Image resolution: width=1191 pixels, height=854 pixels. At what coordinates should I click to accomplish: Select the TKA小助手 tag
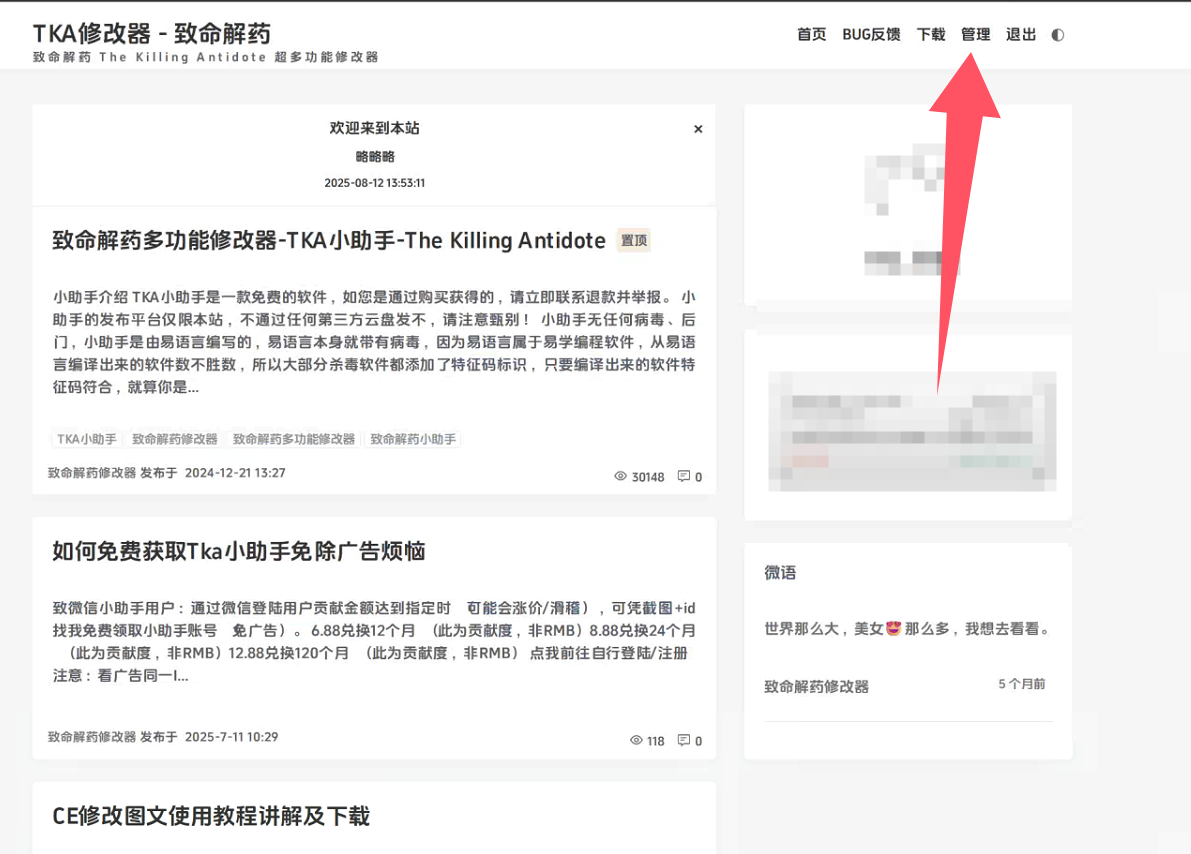pos(86,439)
